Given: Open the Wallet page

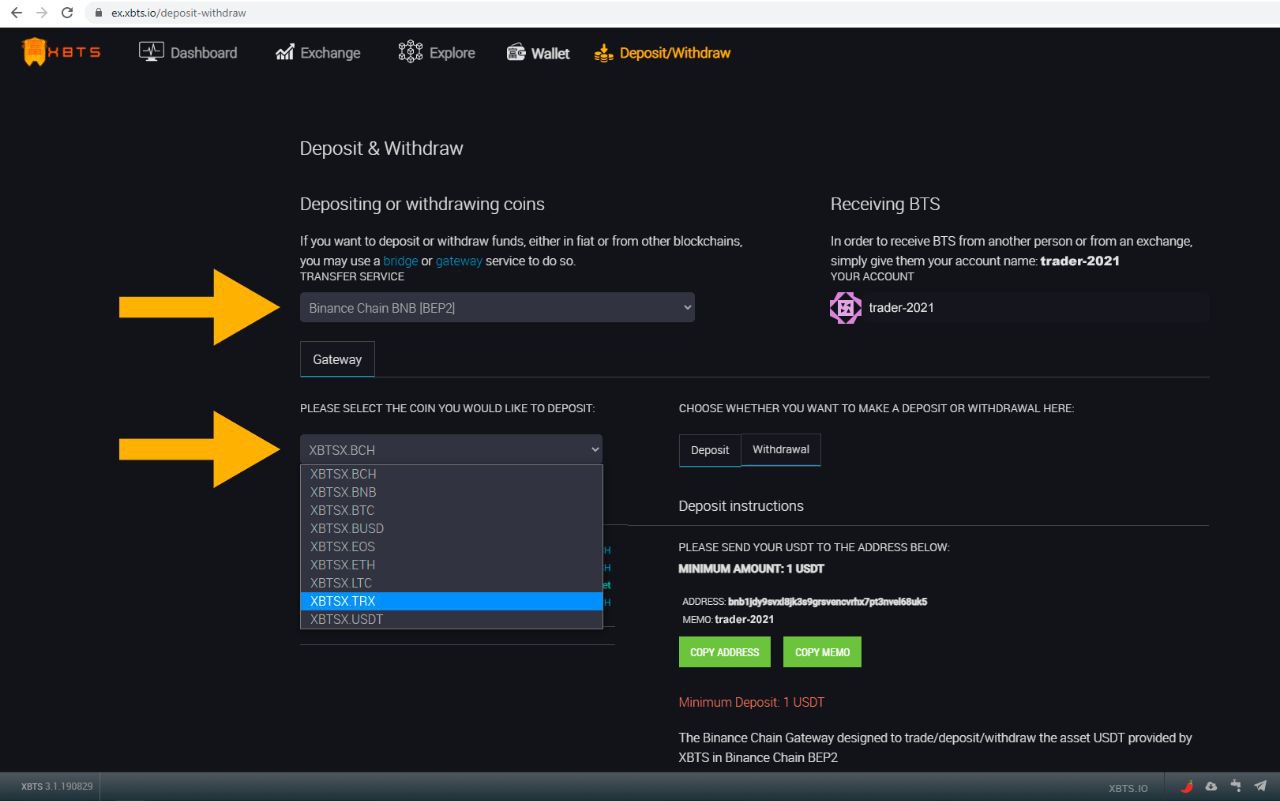Looking at the screenshot, I should point(538,53).
